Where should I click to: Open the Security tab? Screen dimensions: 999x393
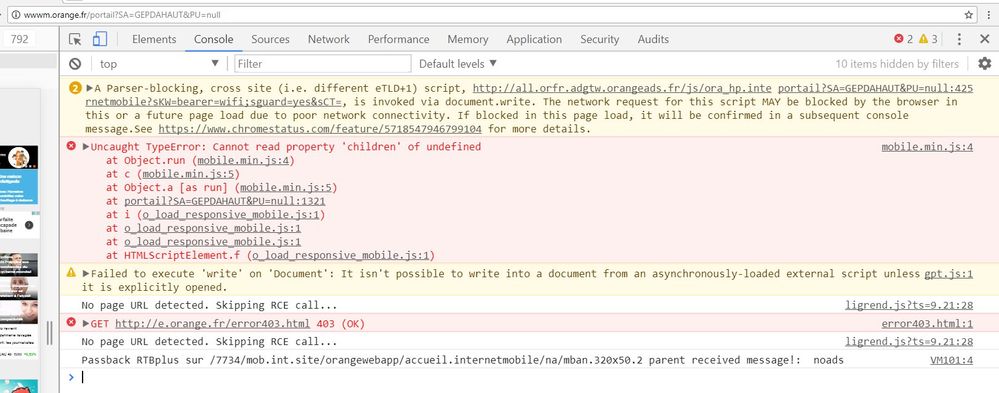click(x=600, y=39)
